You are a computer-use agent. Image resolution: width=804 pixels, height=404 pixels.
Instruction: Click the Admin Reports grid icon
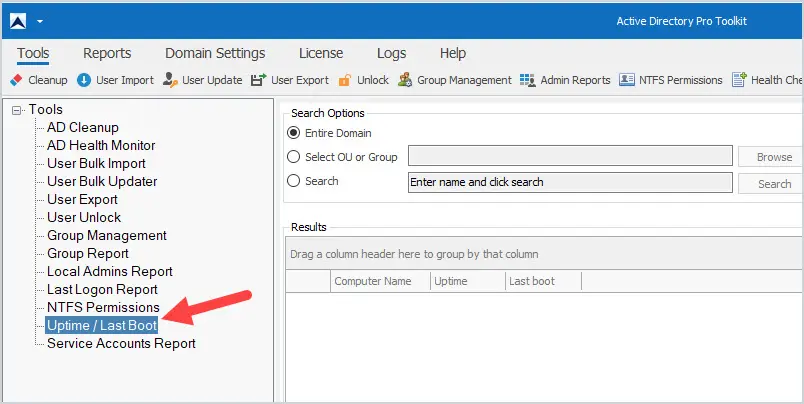[x=528, y=80]
